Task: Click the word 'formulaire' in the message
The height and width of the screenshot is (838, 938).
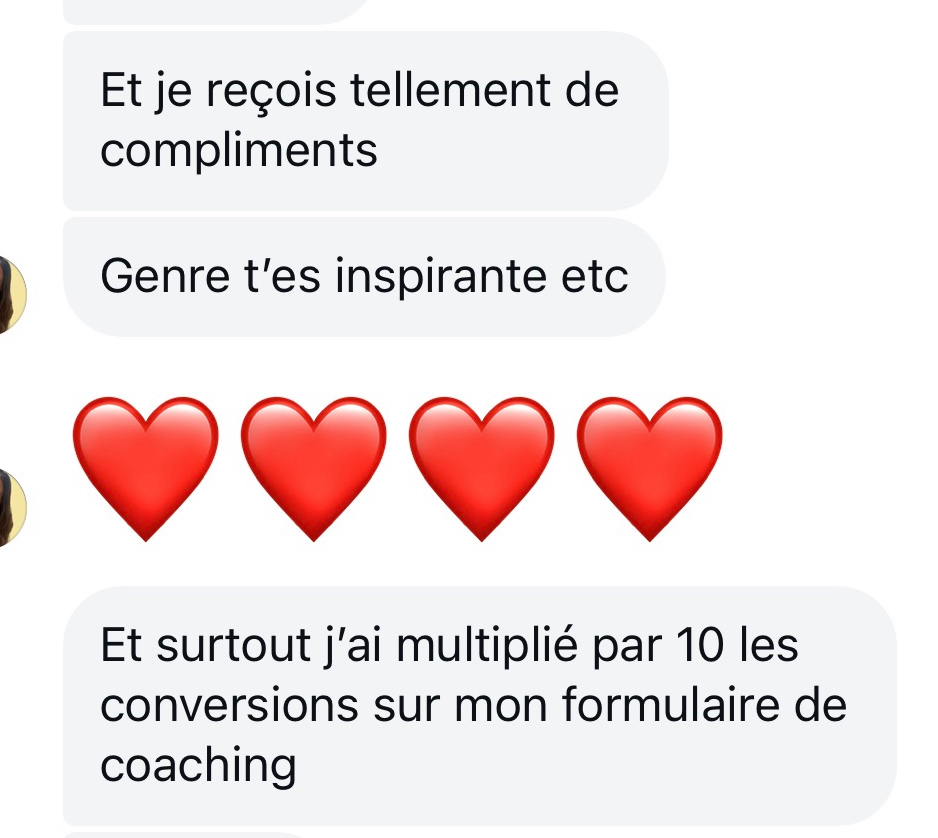Action: tap(671, 705)
